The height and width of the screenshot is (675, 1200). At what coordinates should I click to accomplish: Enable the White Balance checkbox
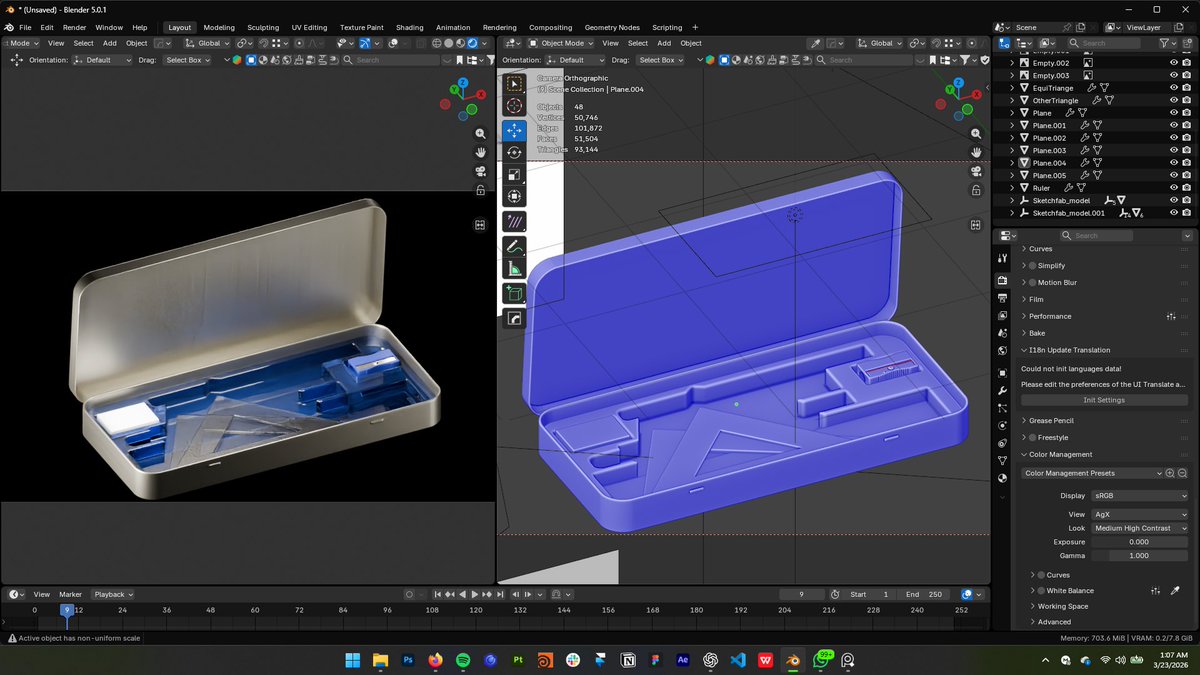click(x=1041, y=591)
